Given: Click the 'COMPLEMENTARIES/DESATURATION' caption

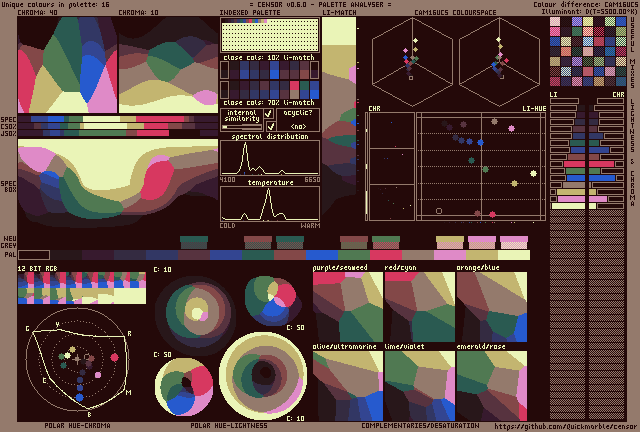Looking at the screenshot, I should (x=420, y=425).
